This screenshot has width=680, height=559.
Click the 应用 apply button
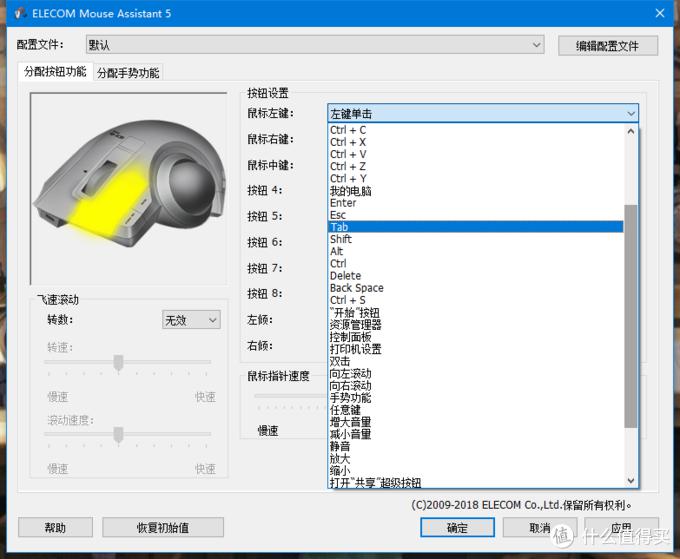(621, 527)
